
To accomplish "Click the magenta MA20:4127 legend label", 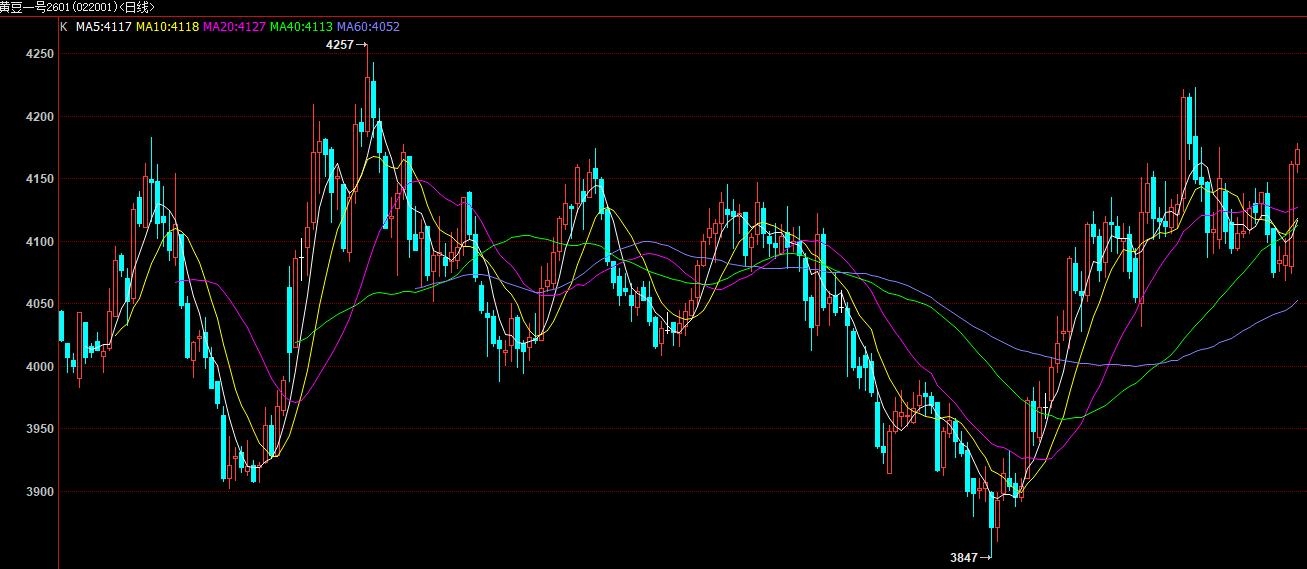I will coord(234,26).
